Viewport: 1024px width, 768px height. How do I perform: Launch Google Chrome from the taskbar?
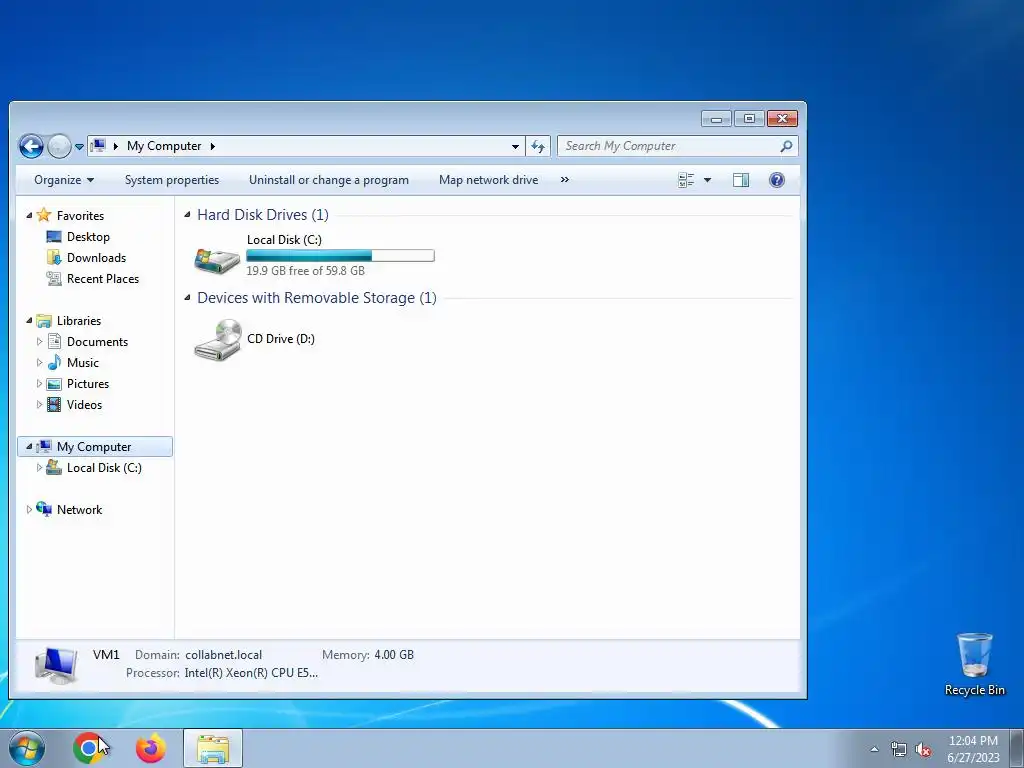point(88,748)
